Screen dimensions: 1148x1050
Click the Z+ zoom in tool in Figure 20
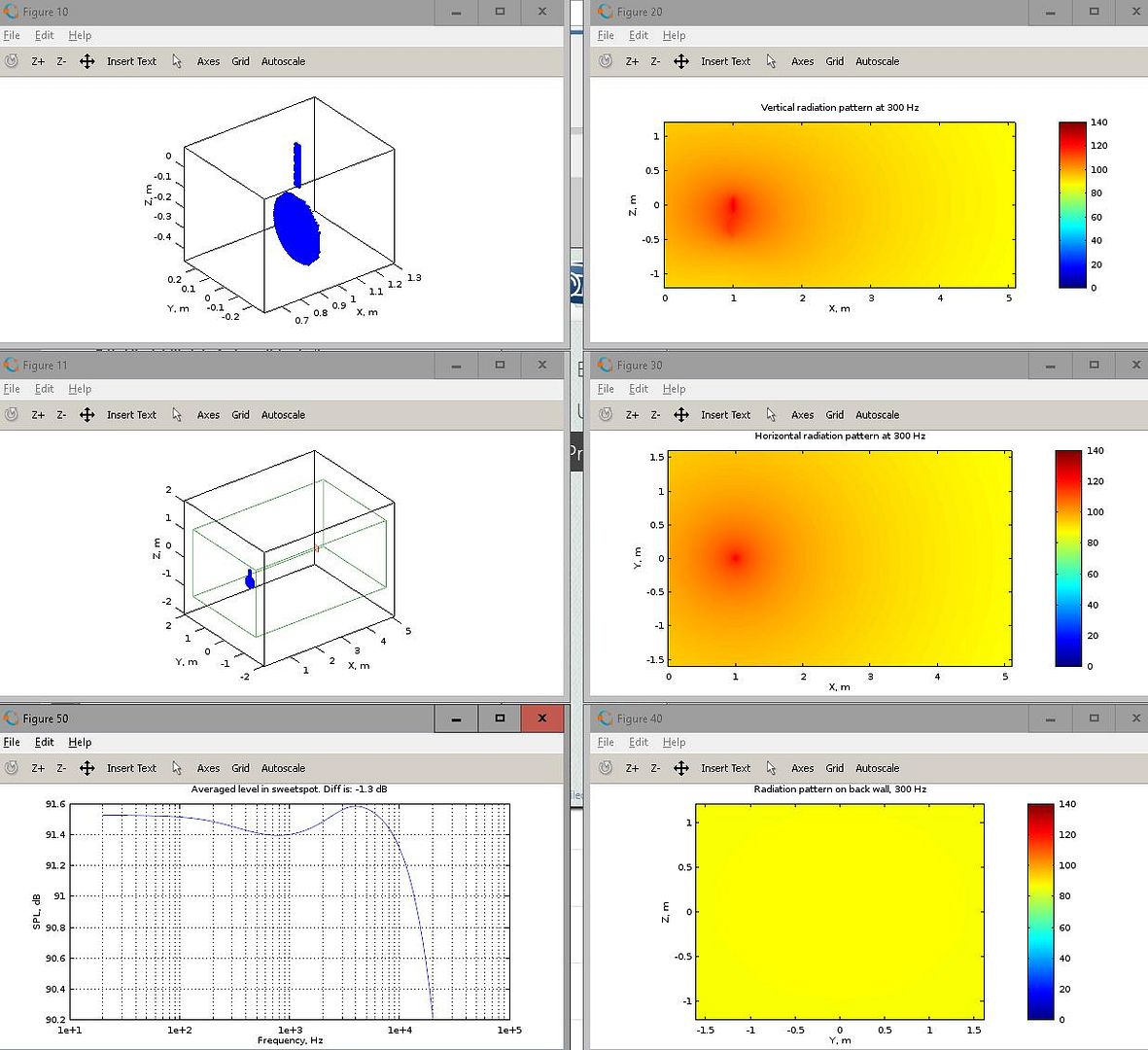point(632,61)
